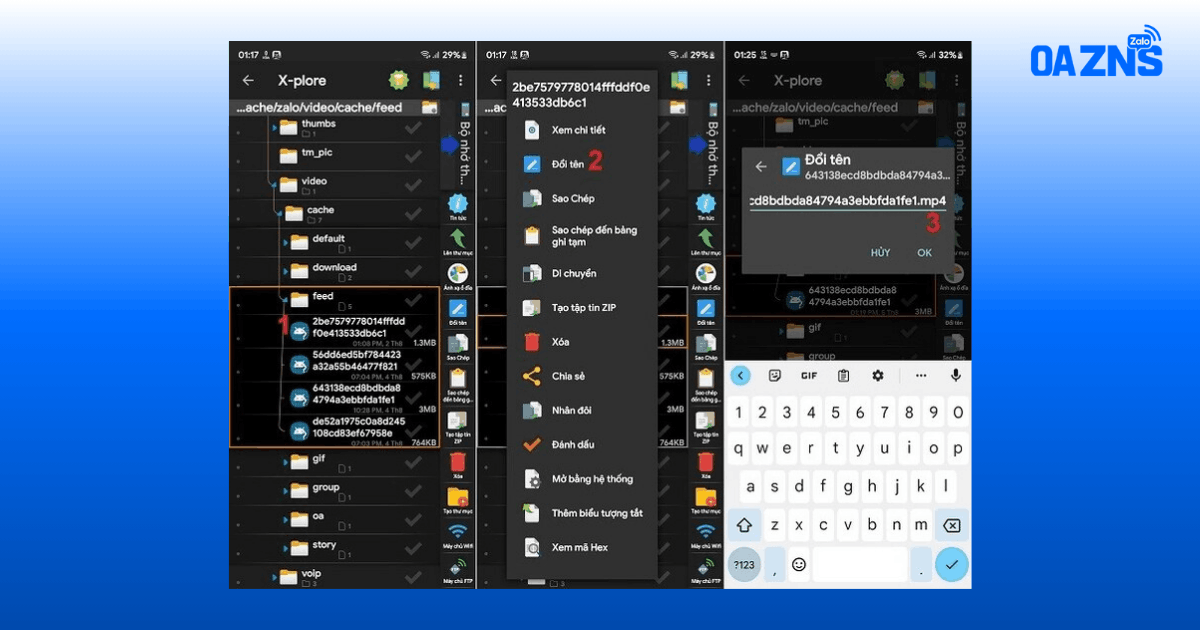Tap the Máy chủ FTP icon in left sidebar

point(458,566)
